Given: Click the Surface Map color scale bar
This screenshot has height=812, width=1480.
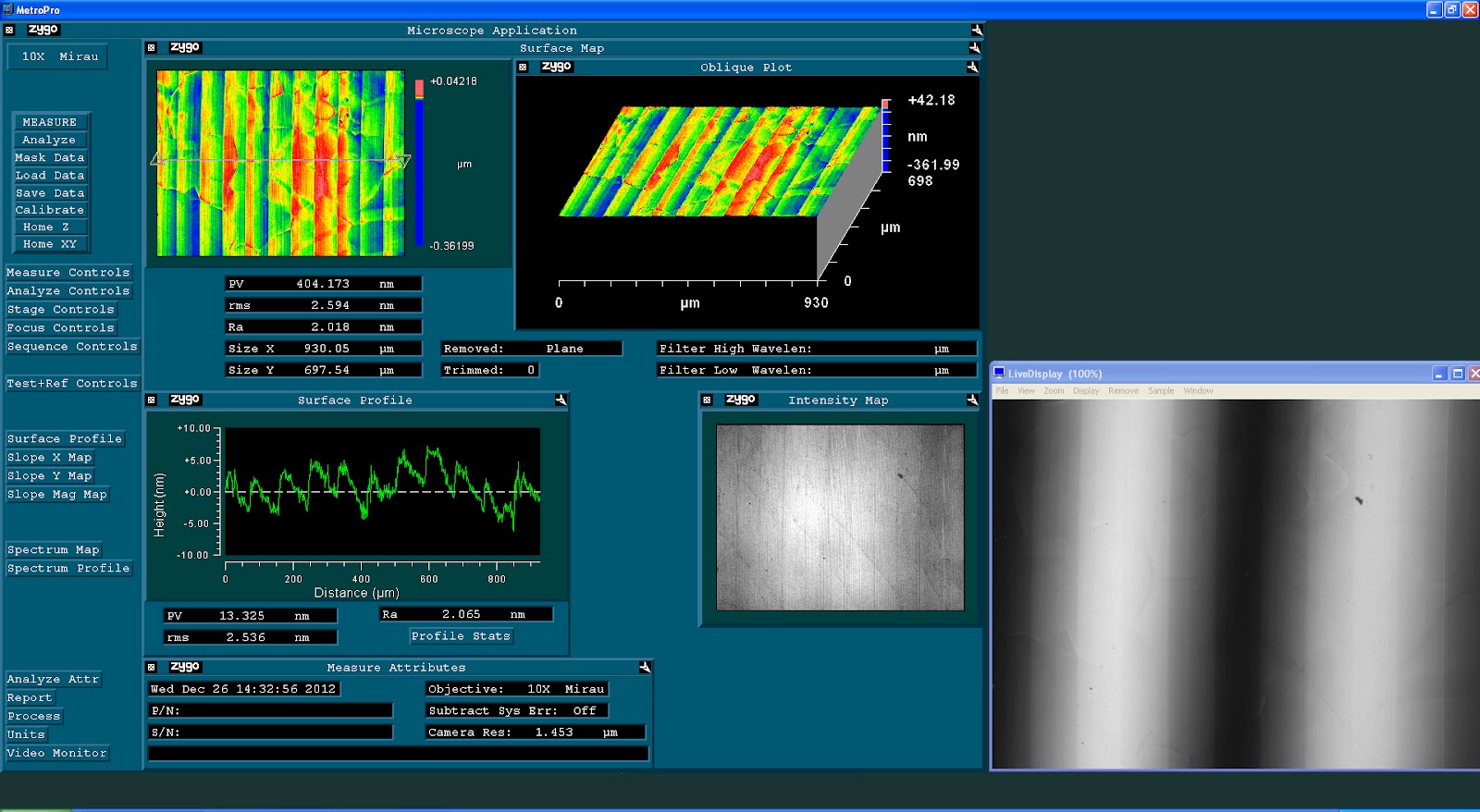Looking at the screenshot, I should pyautogui.click(x=419, y=163).
